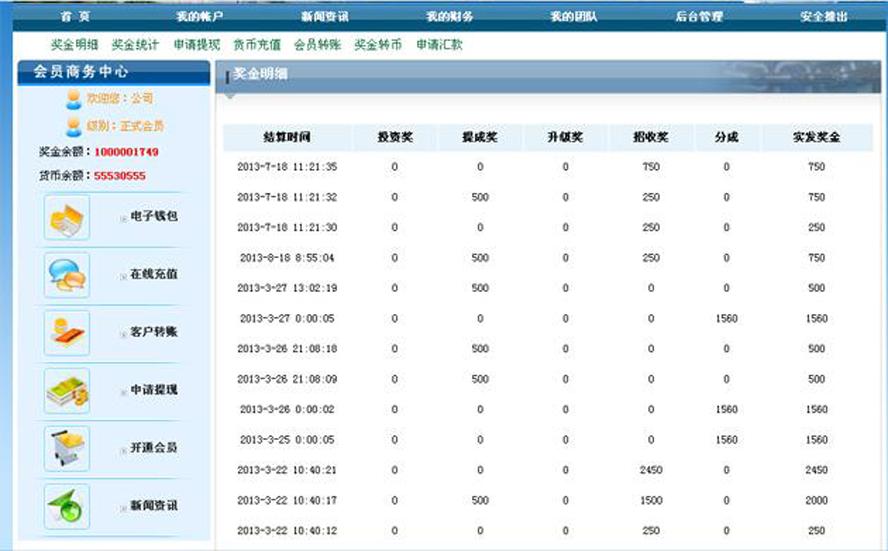
Task: Select the 2013-3-26 0:00:02 timestamp
Action: pos(287,409)
